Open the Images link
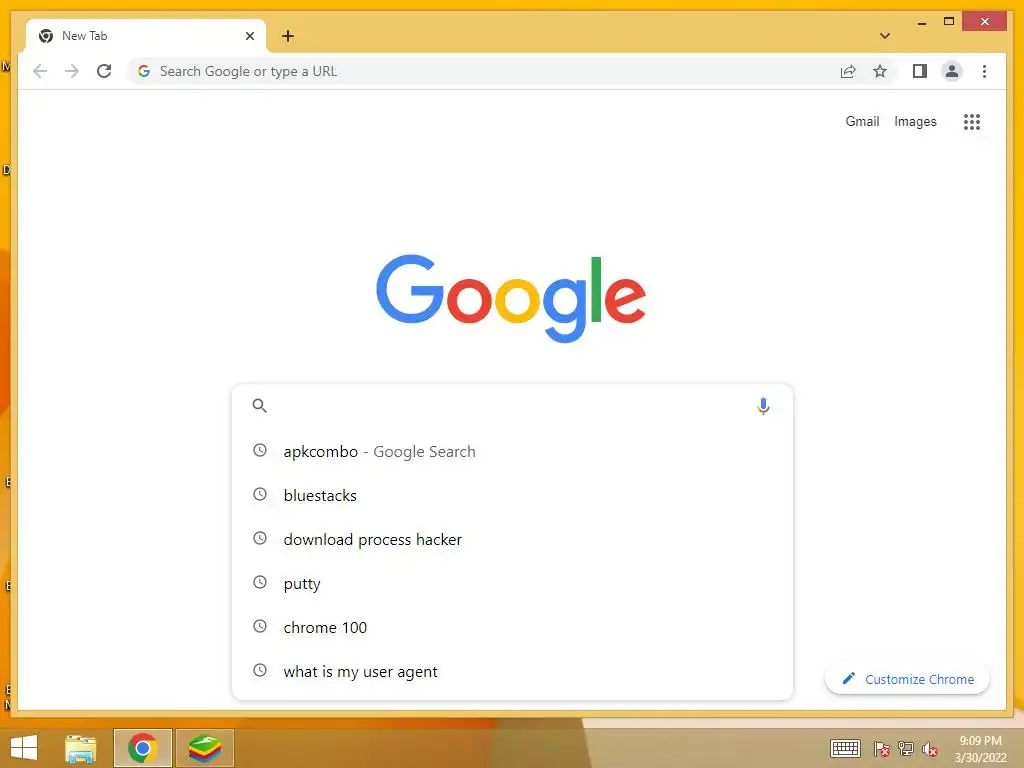This screenshot has width=1024, height=768. point(915,121)
